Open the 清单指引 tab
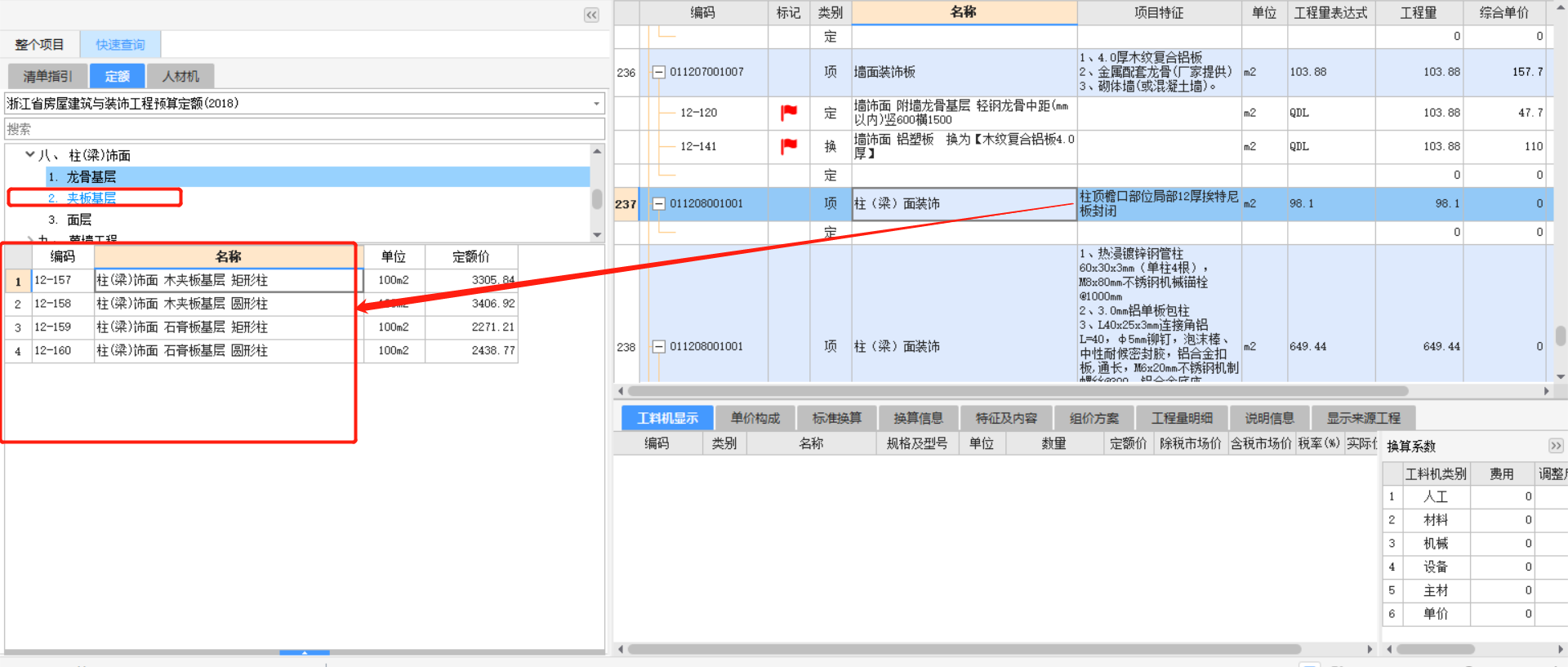The height and width of the screenshot is (667, 1568). tap(47, 76)
